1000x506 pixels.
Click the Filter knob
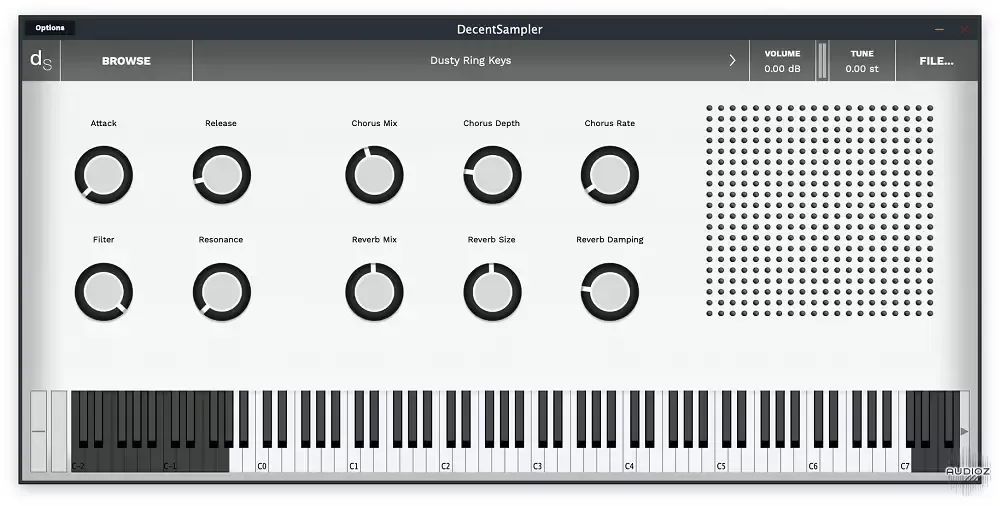pos(103,292)
